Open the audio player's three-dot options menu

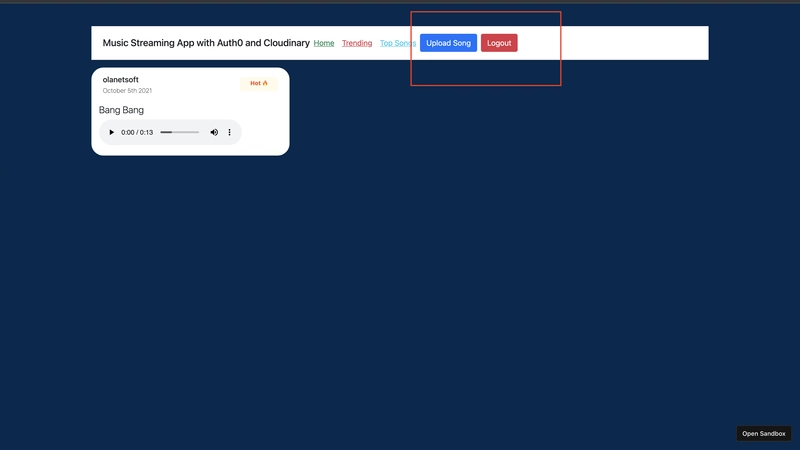tap(229, 132)
